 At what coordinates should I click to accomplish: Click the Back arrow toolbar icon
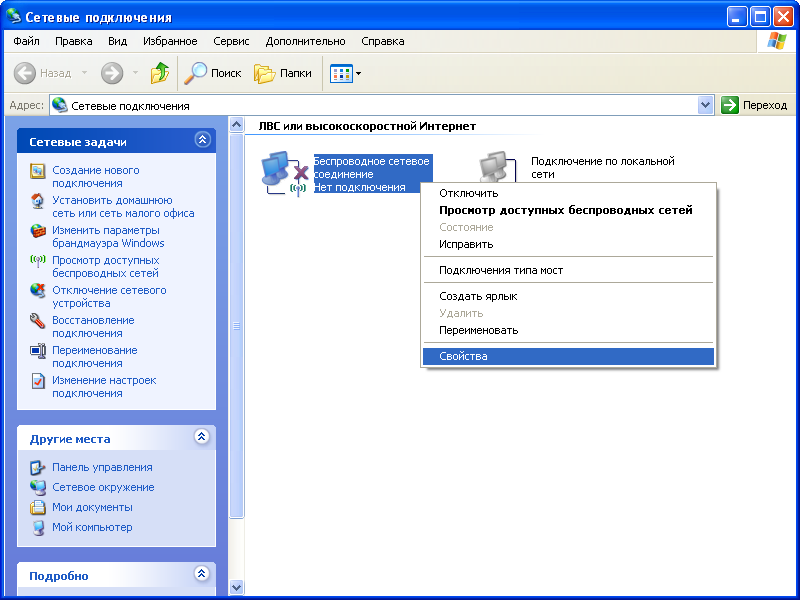click(24, 73)
